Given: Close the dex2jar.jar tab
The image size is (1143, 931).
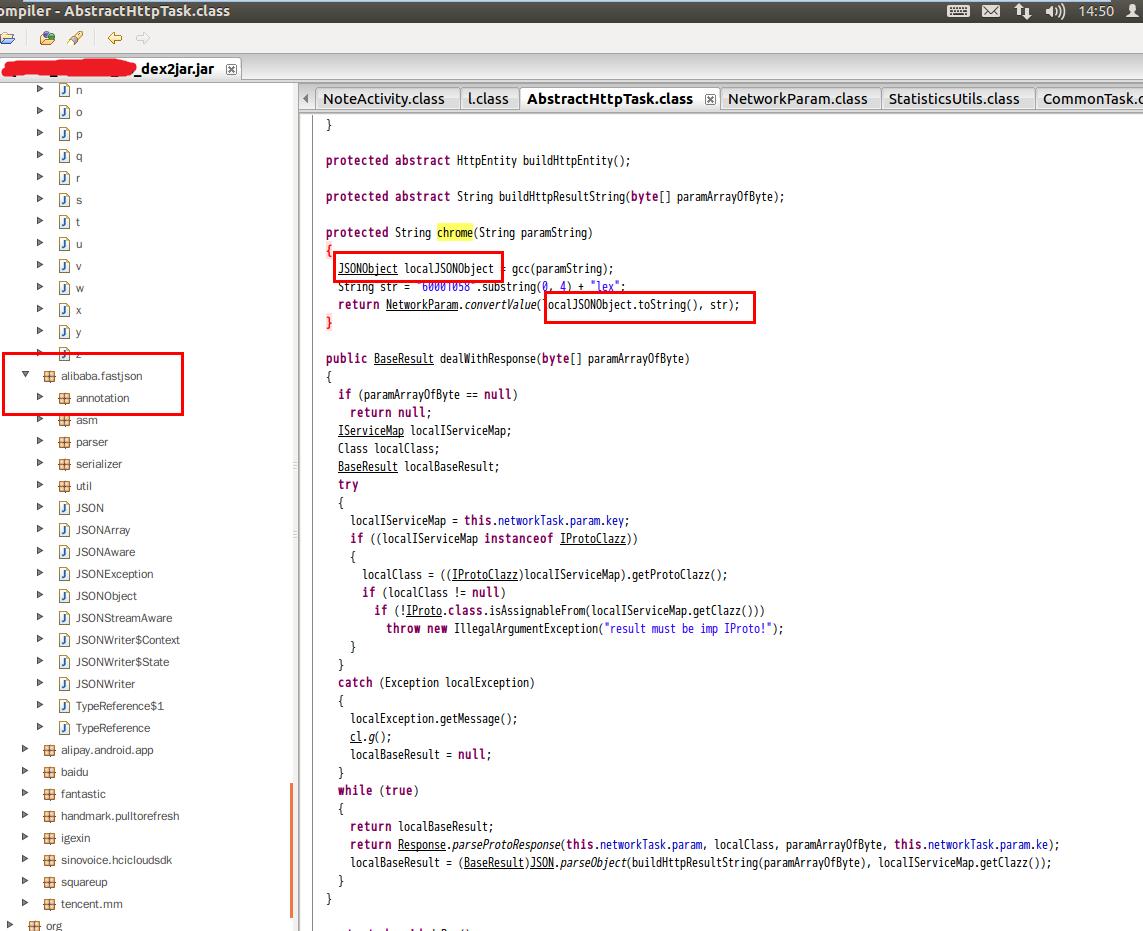Looking at the screenshot, I should 232,69.
